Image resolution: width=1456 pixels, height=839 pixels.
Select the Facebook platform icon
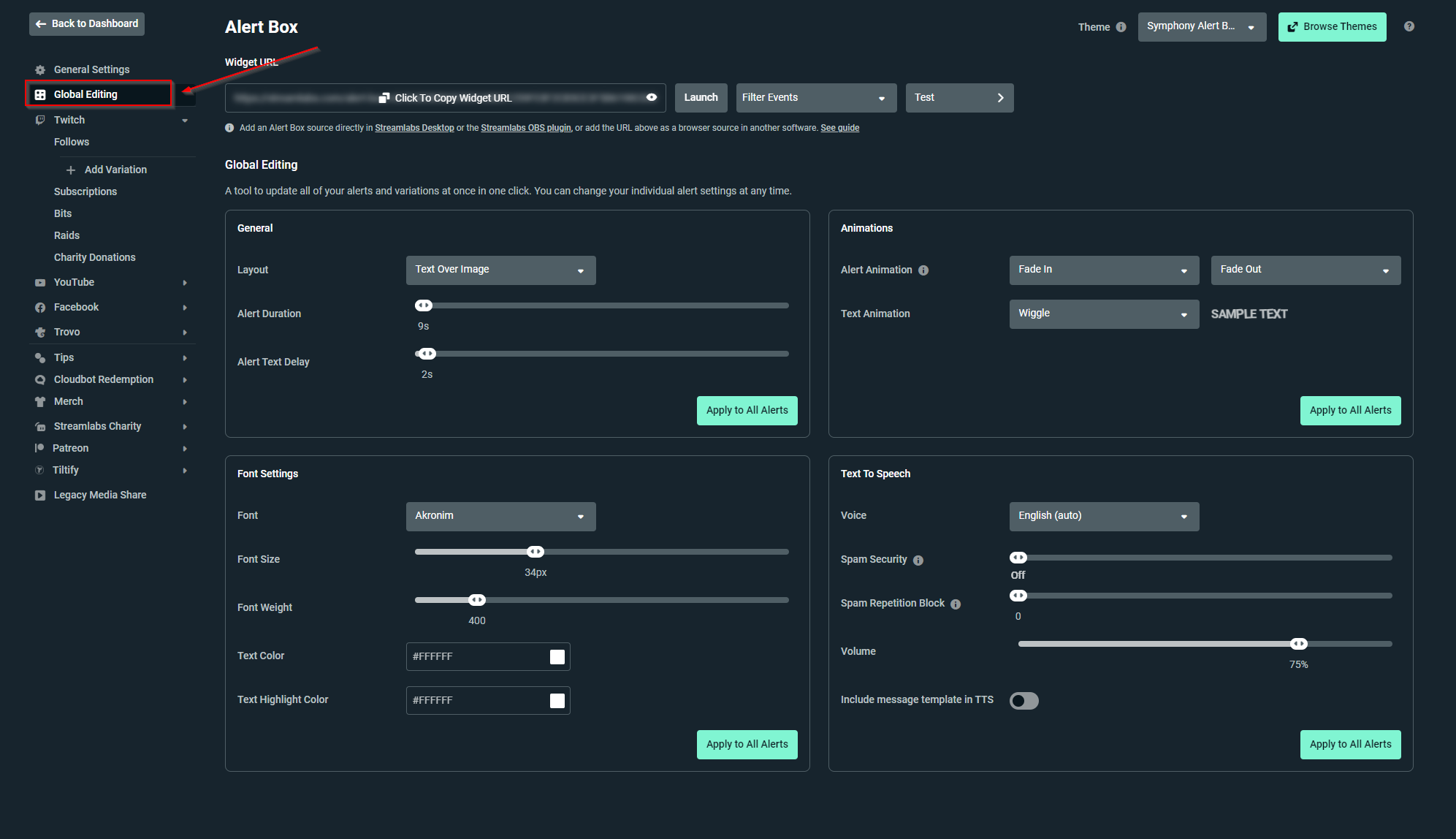pos(41,307)
